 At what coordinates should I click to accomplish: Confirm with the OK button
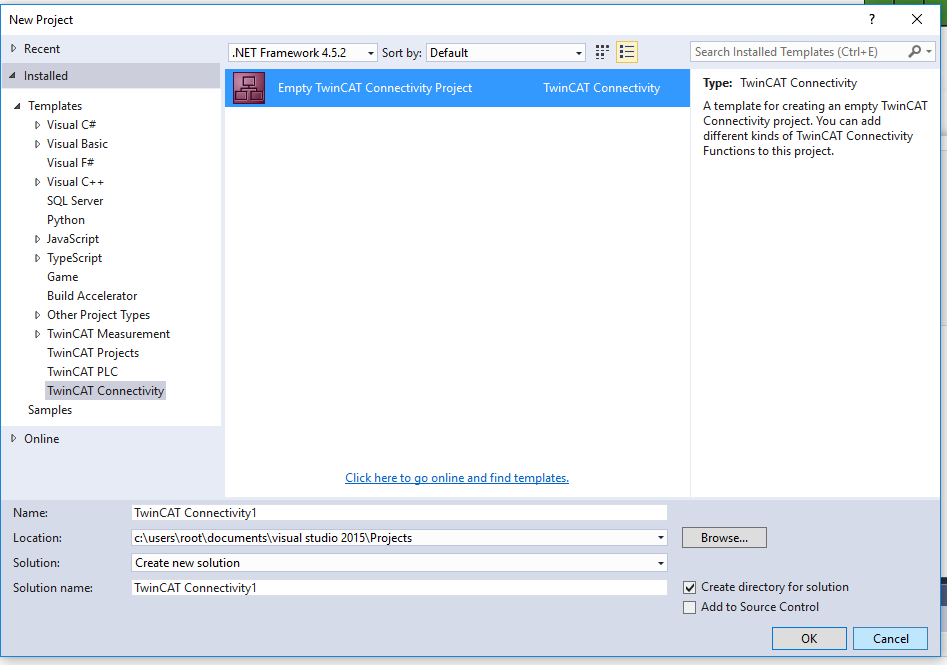coord(809,638)
